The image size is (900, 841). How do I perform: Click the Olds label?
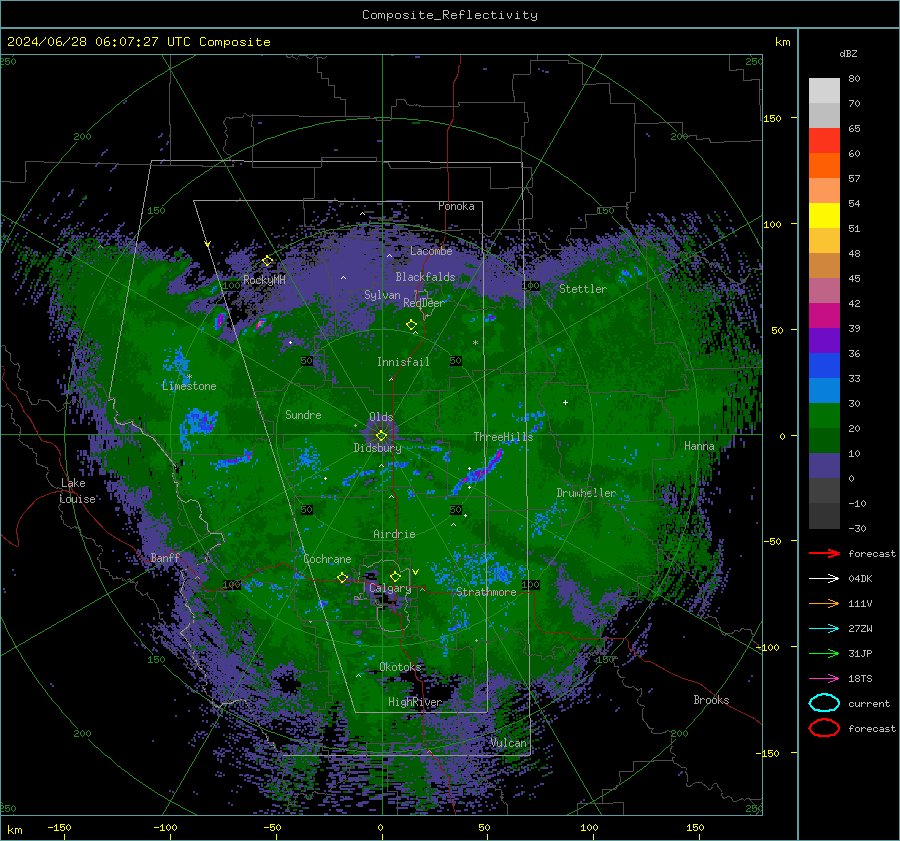pos(381,417)
